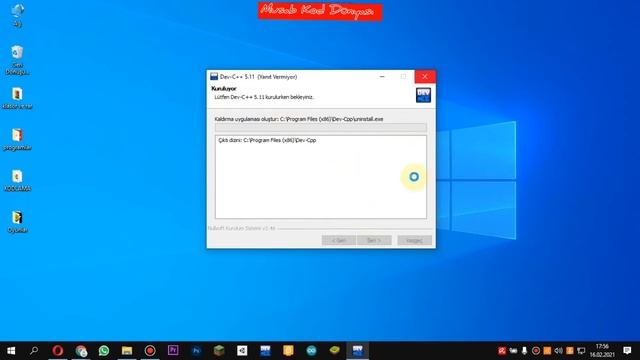This screenshot has height=360, width=640.
Task: Open the Windows Start menu
Action: [x=11, y=351]
